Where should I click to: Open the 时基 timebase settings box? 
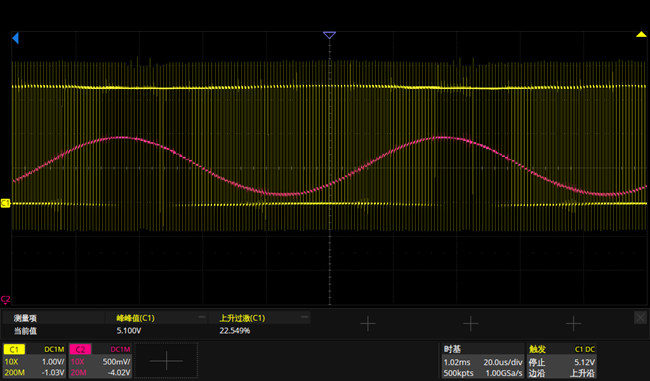click(482, 360)
